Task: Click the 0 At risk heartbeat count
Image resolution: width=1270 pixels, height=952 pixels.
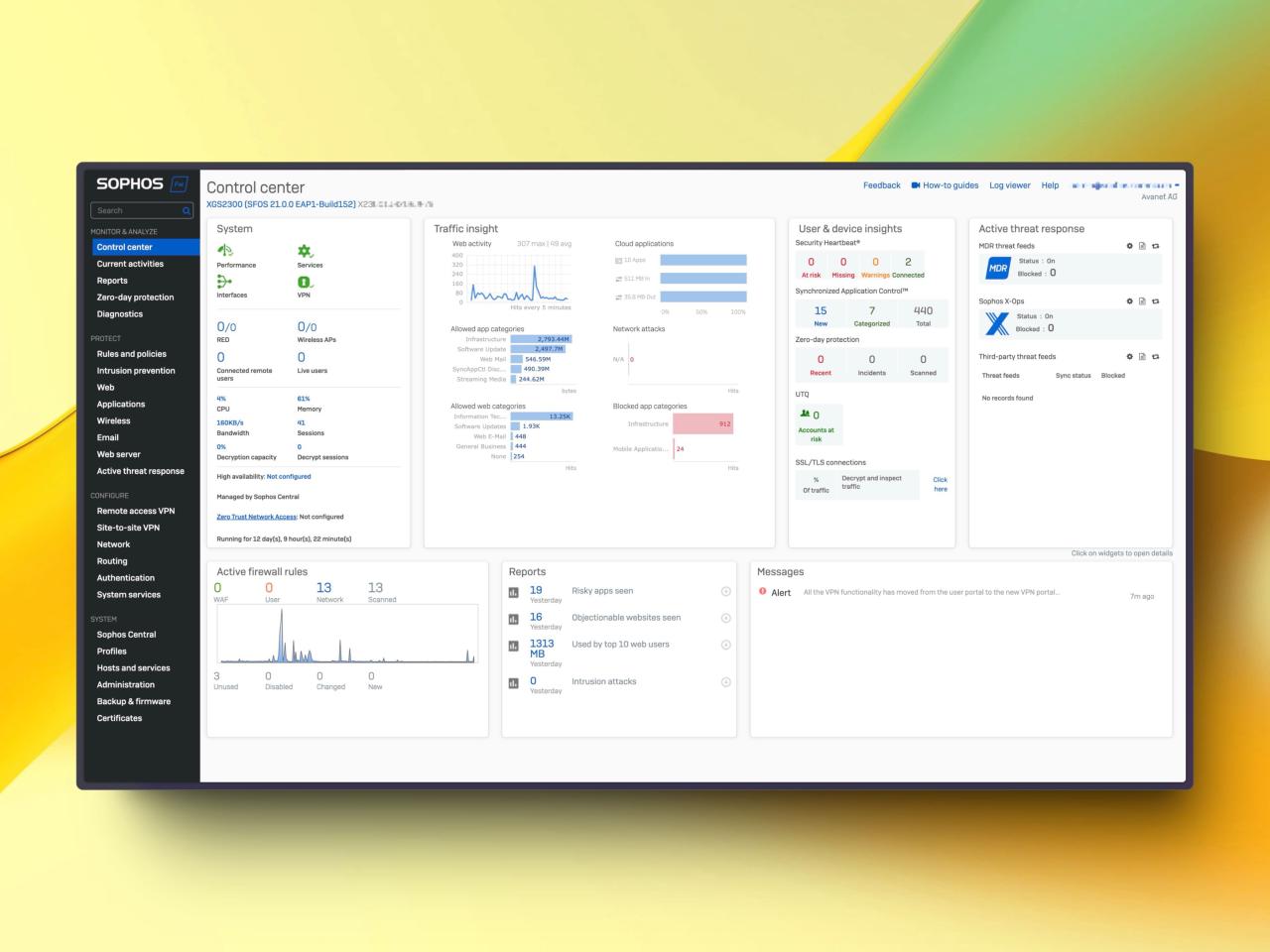Action: click(x=811, y=262)
